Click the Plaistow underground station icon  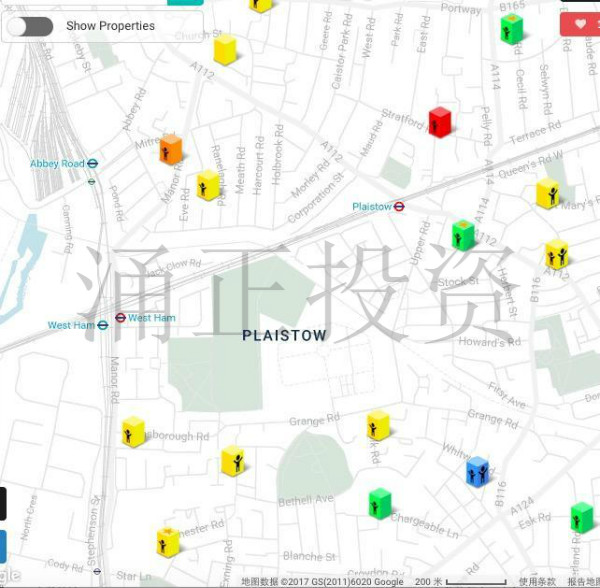pos(399,207)
